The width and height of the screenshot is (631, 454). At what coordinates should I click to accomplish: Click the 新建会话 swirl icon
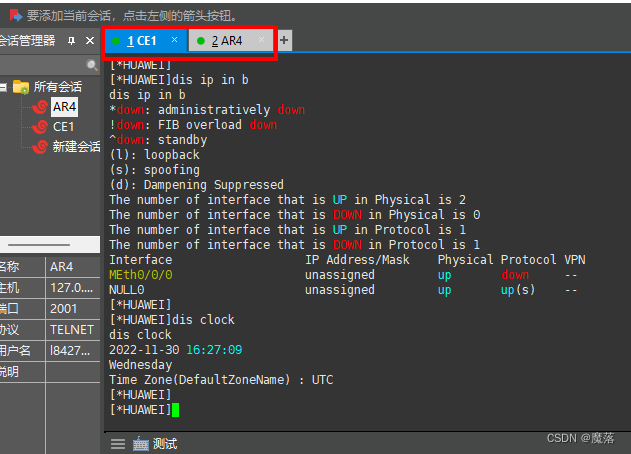40,147
